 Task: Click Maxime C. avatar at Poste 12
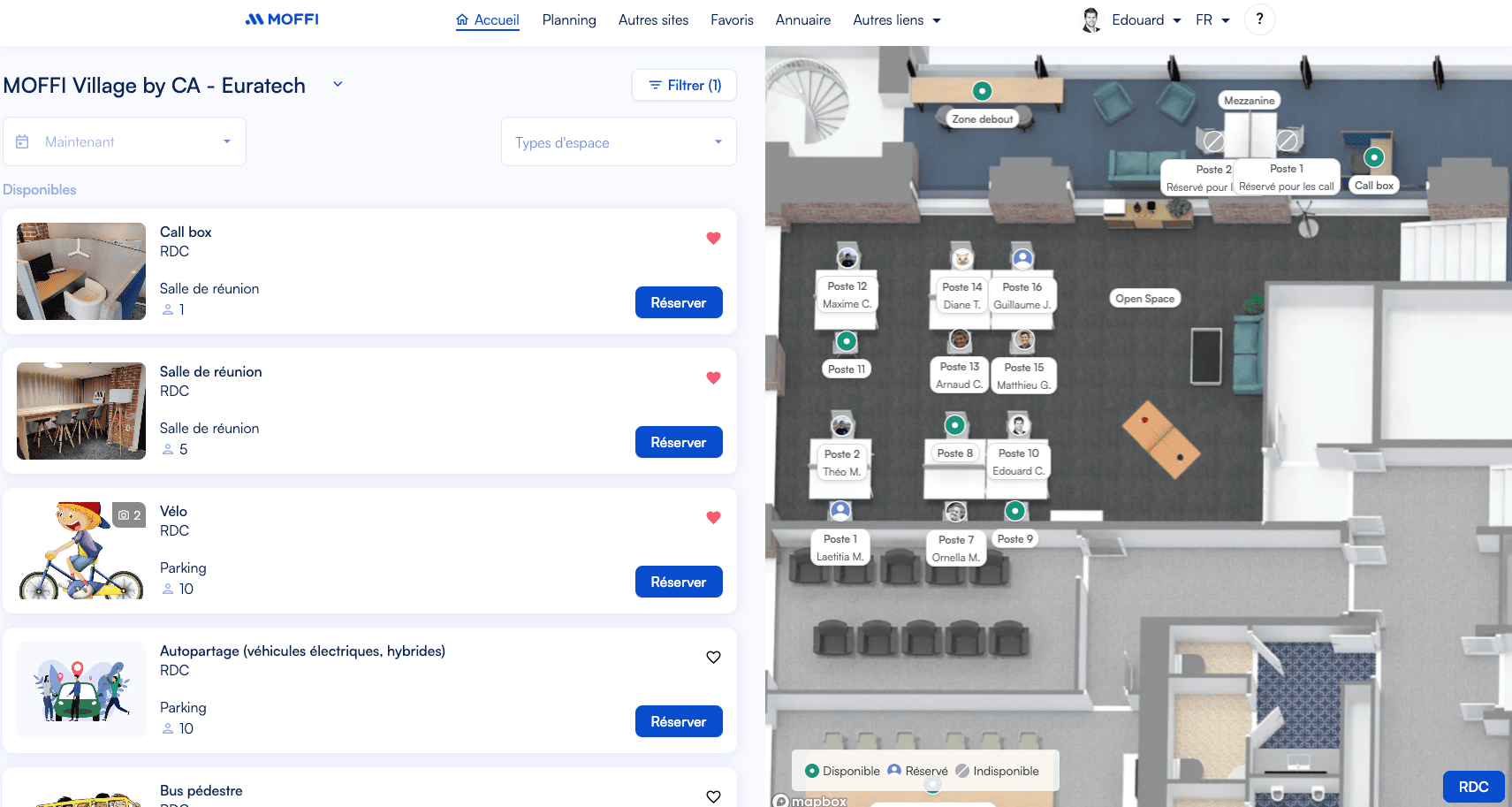point(847,258)
